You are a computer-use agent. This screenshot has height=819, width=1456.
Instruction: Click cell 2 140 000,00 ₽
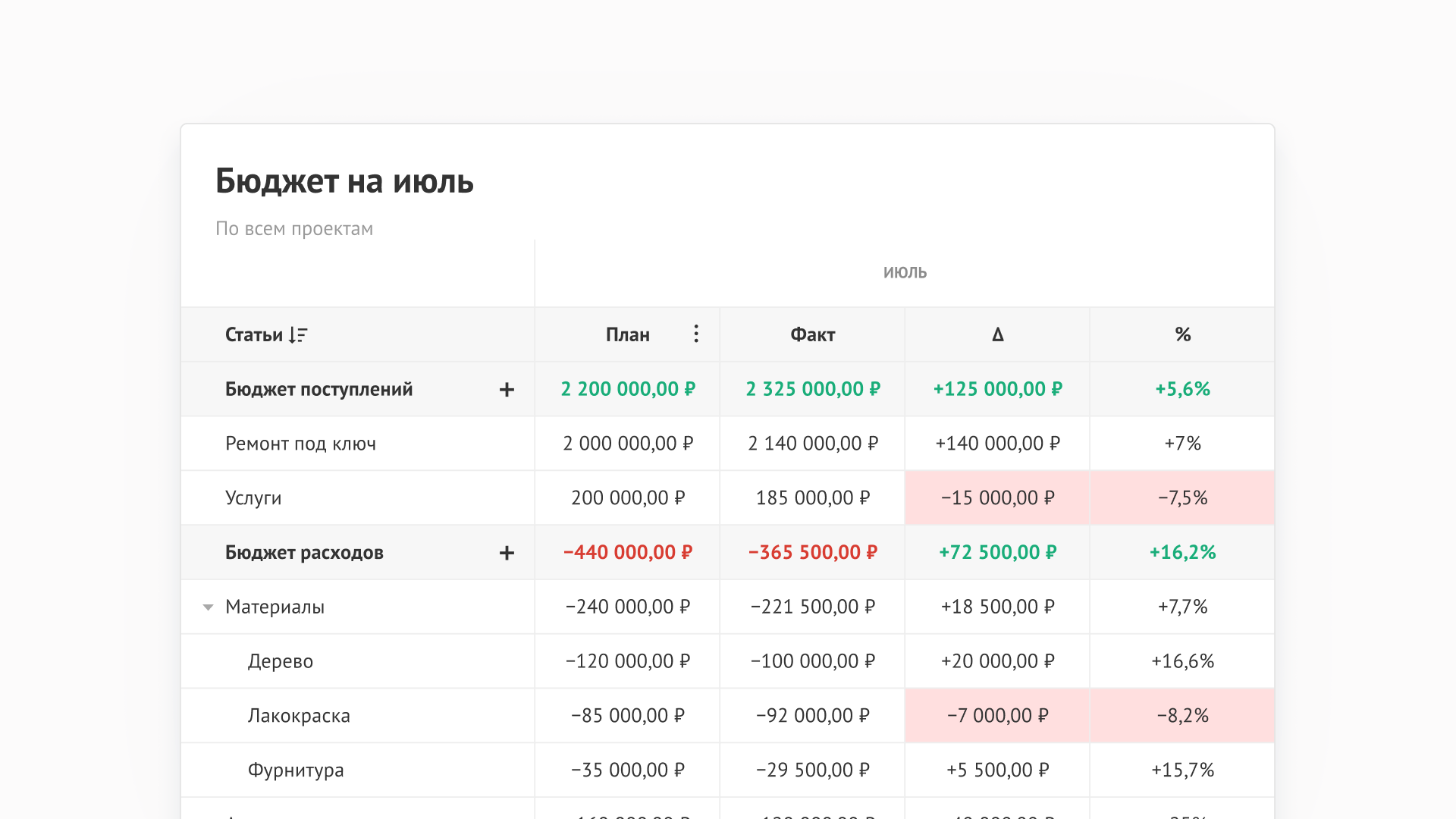pyautogui.click(x=813, y=444)
